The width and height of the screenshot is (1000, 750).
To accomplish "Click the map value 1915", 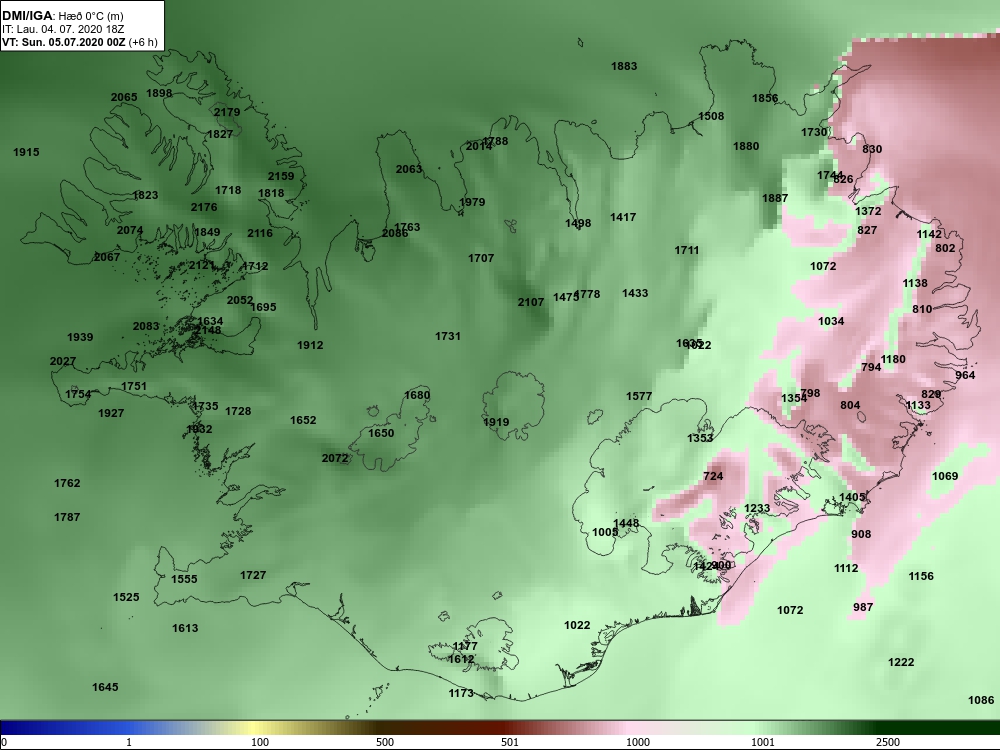I will 26,152.
